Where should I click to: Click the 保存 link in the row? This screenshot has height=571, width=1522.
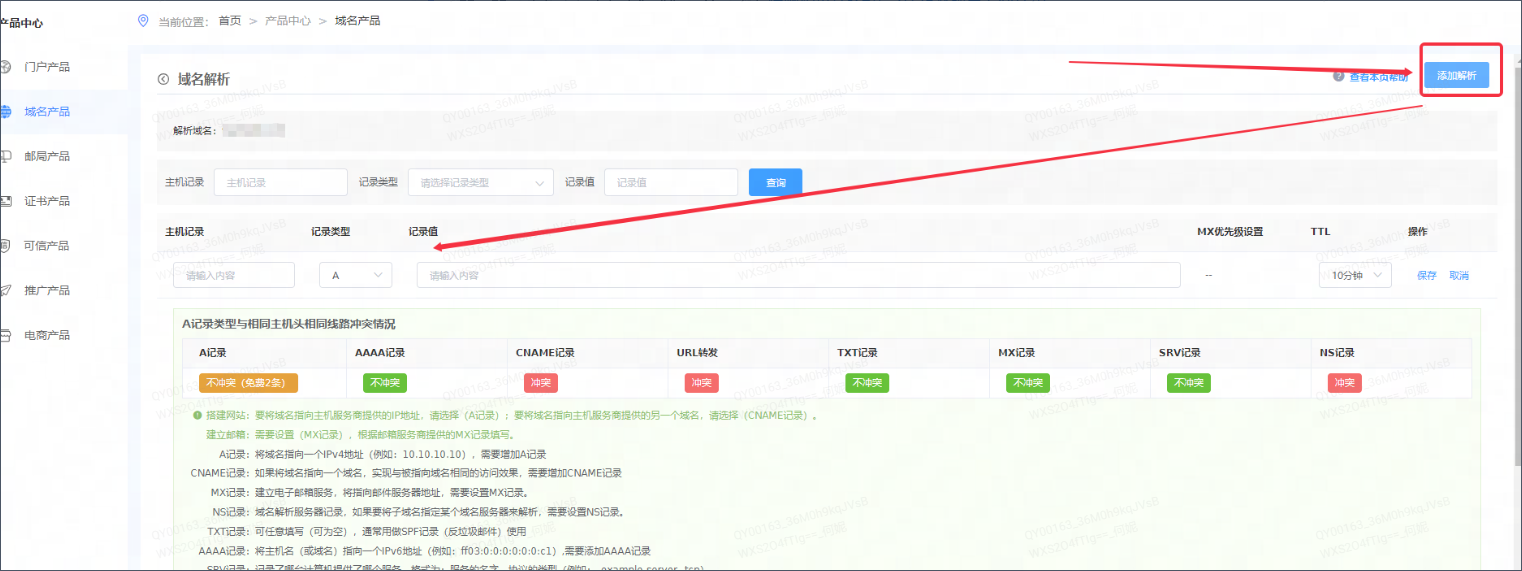tap(1426, 276)
